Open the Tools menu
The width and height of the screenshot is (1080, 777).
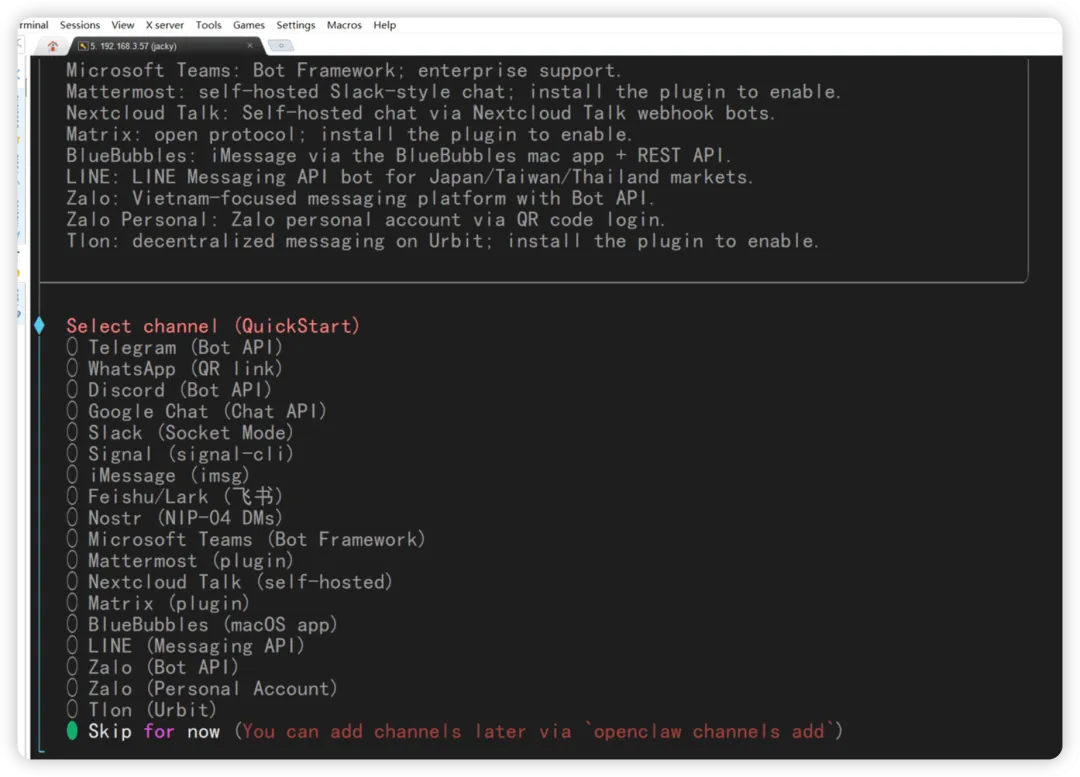pyautogui.click(x=209, y=25)
